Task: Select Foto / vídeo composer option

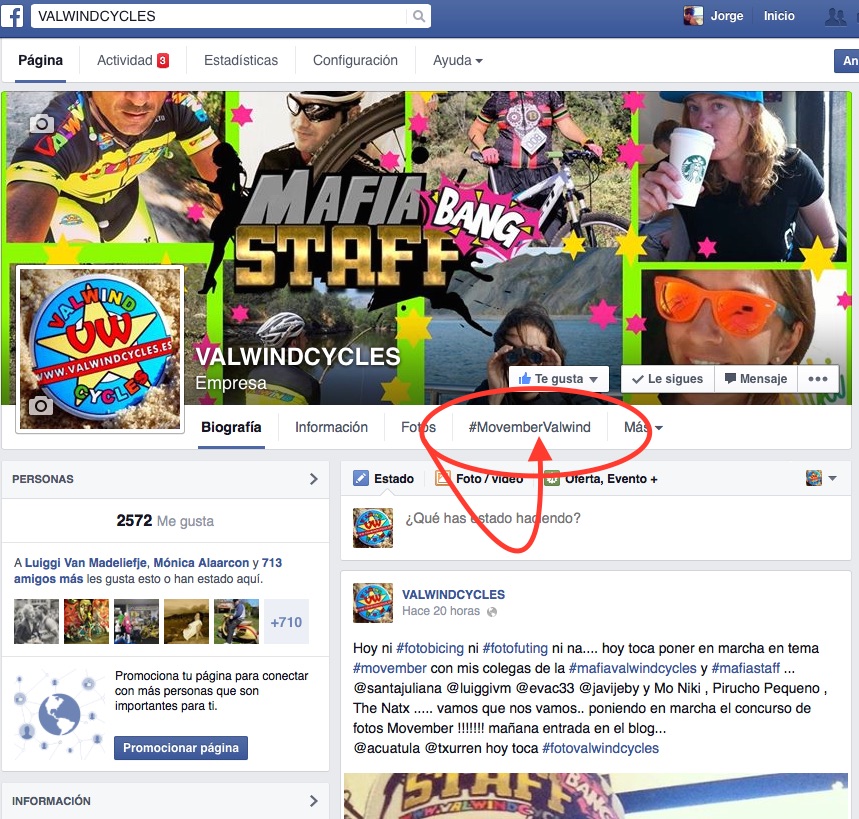Action: click(479, 478)
